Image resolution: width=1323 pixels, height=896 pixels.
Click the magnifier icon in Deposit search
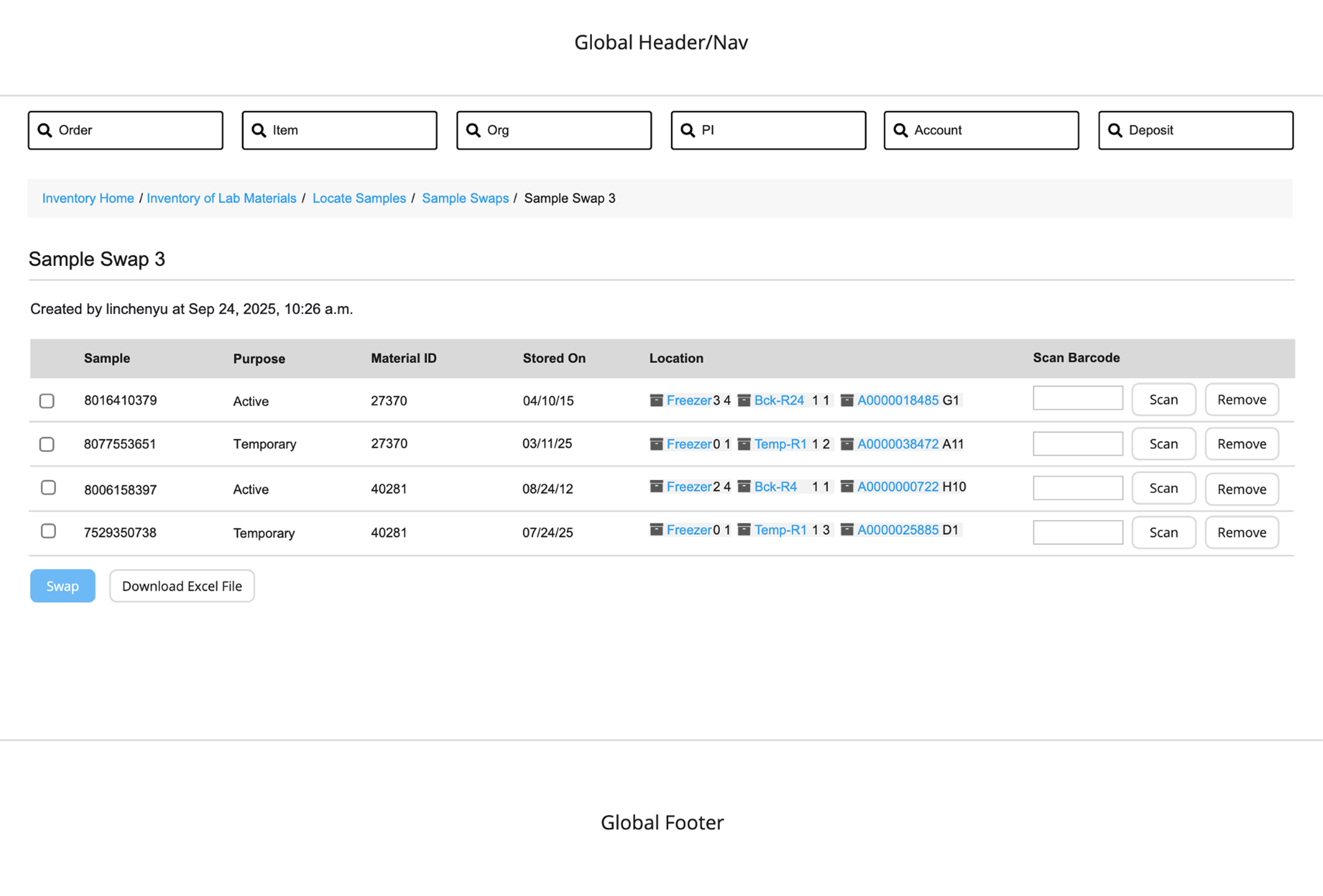[x=1115, y=131]
